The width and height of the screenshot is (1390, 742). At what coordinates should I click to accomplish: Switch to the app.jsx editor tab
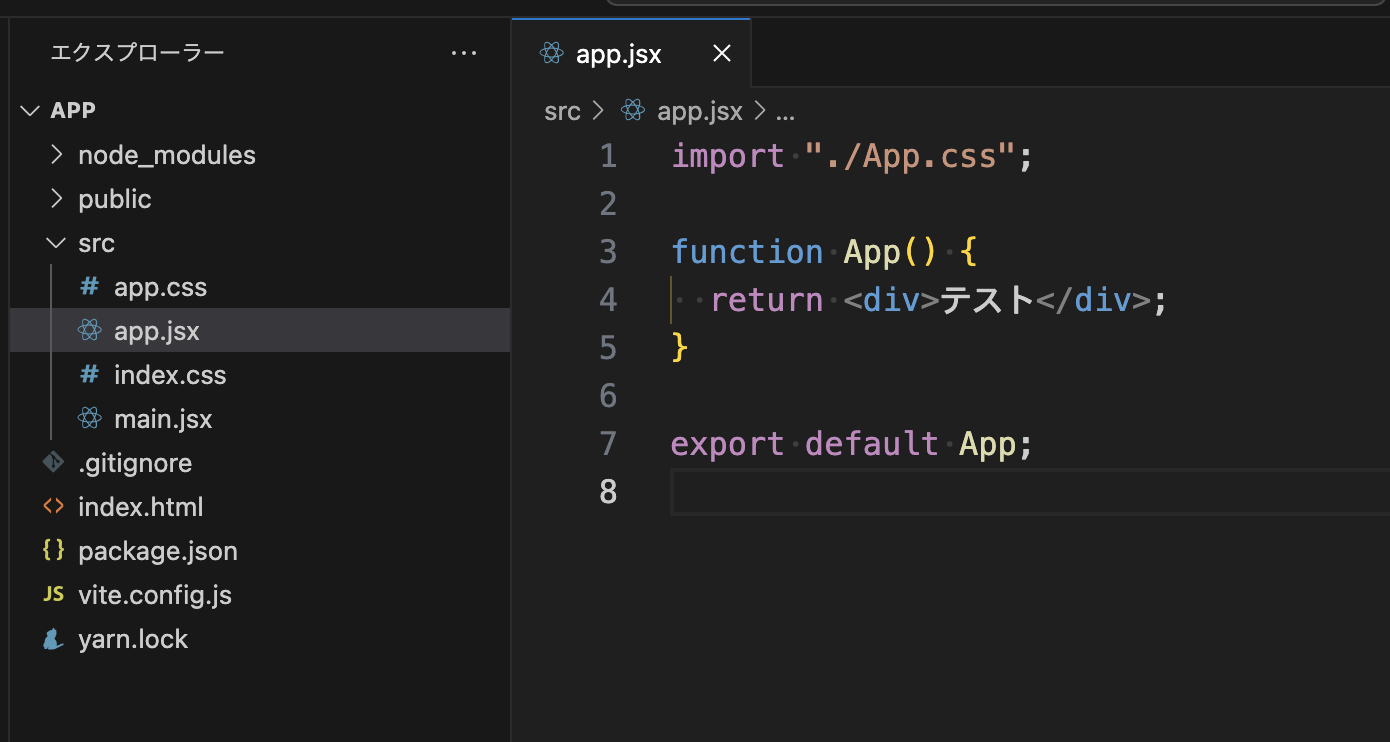[x=618, y=53]
